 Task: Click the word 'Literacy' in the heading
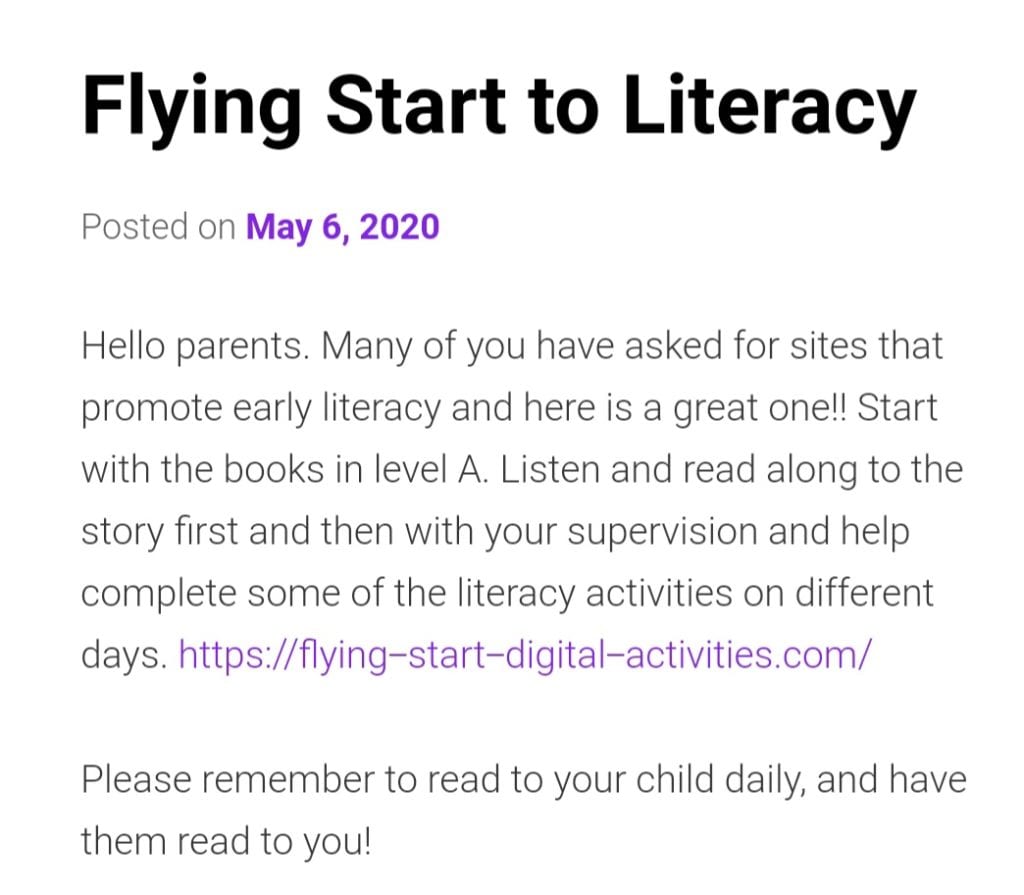pos(769,108)
